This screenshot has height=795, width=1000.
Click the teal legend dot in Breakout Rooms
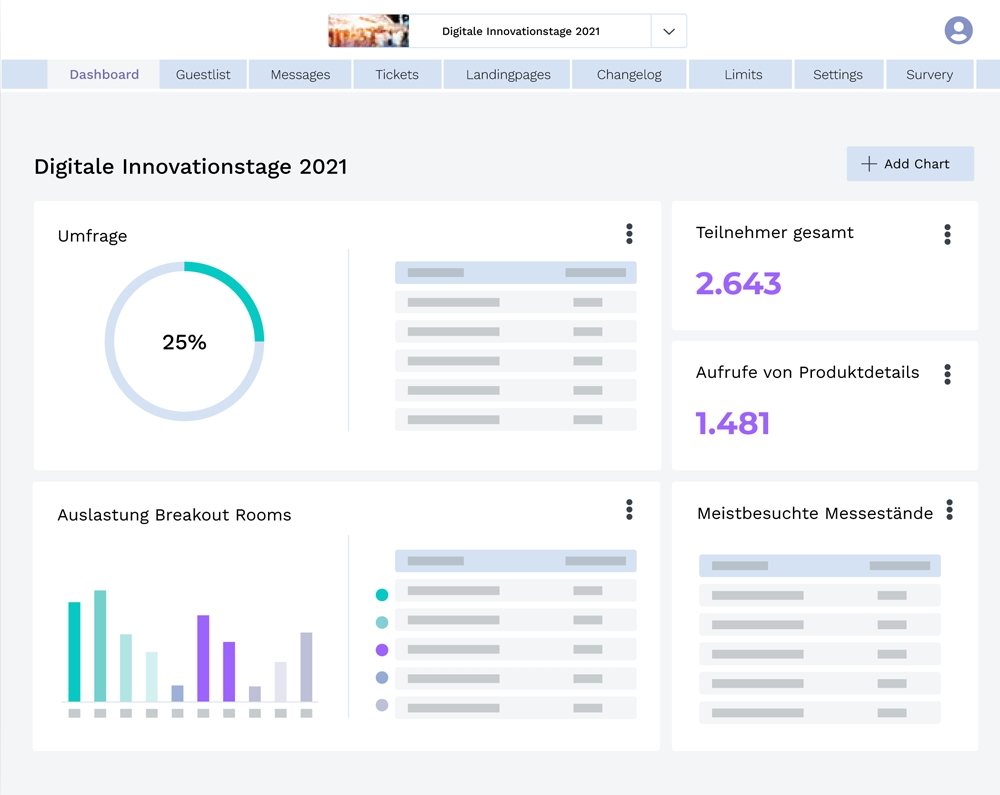pyautogui.click(x=381, y=595)
